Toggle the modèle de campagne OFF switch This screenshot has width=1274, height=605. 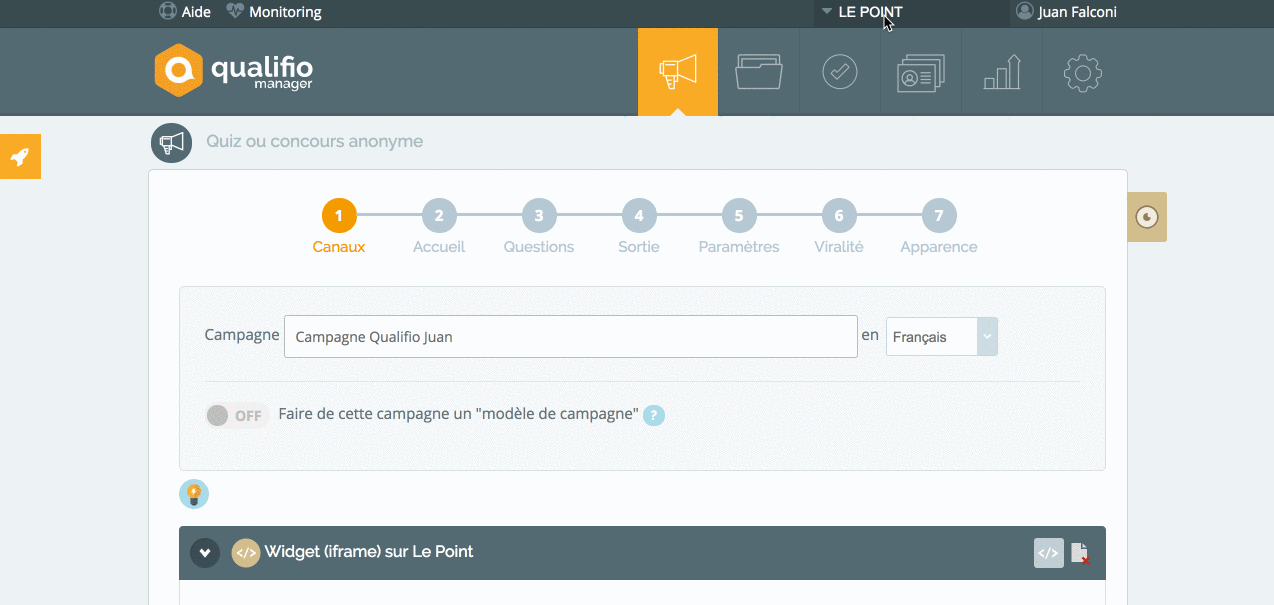click(237, 415)
